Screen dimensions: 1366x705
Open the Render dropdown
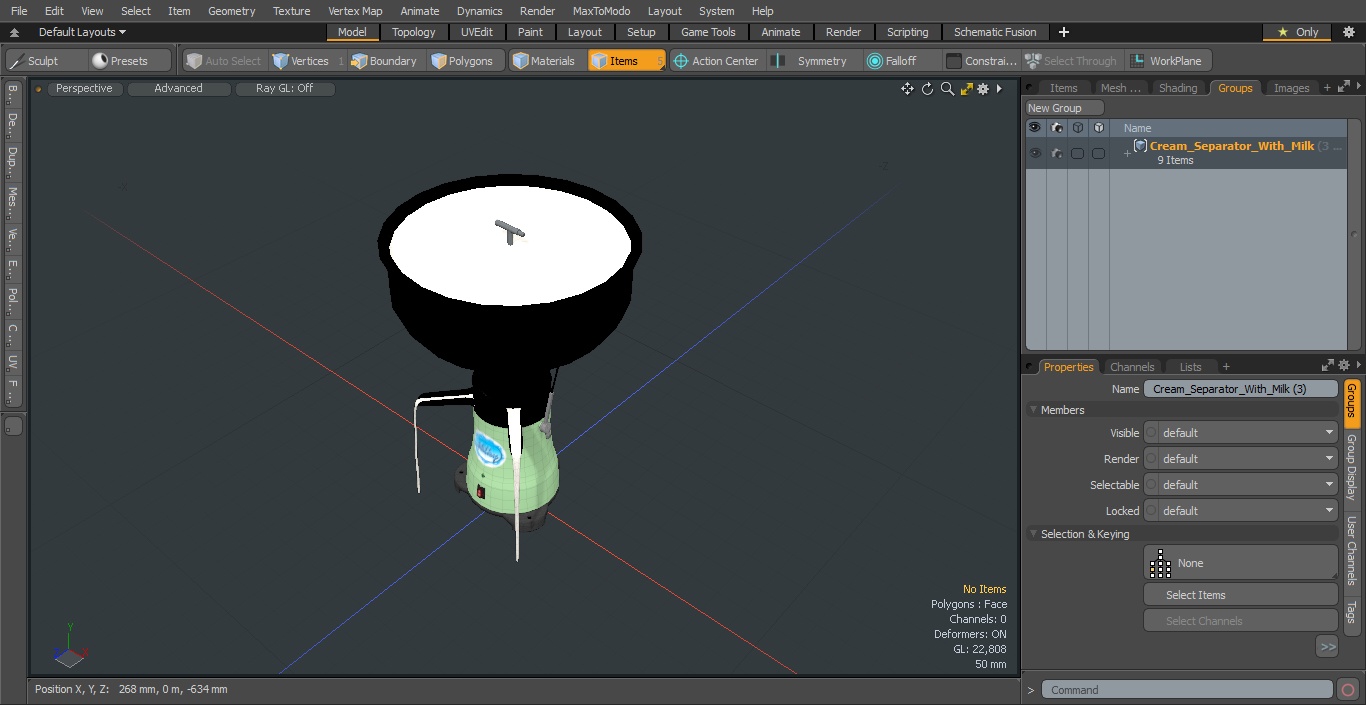coord(1241,459)
